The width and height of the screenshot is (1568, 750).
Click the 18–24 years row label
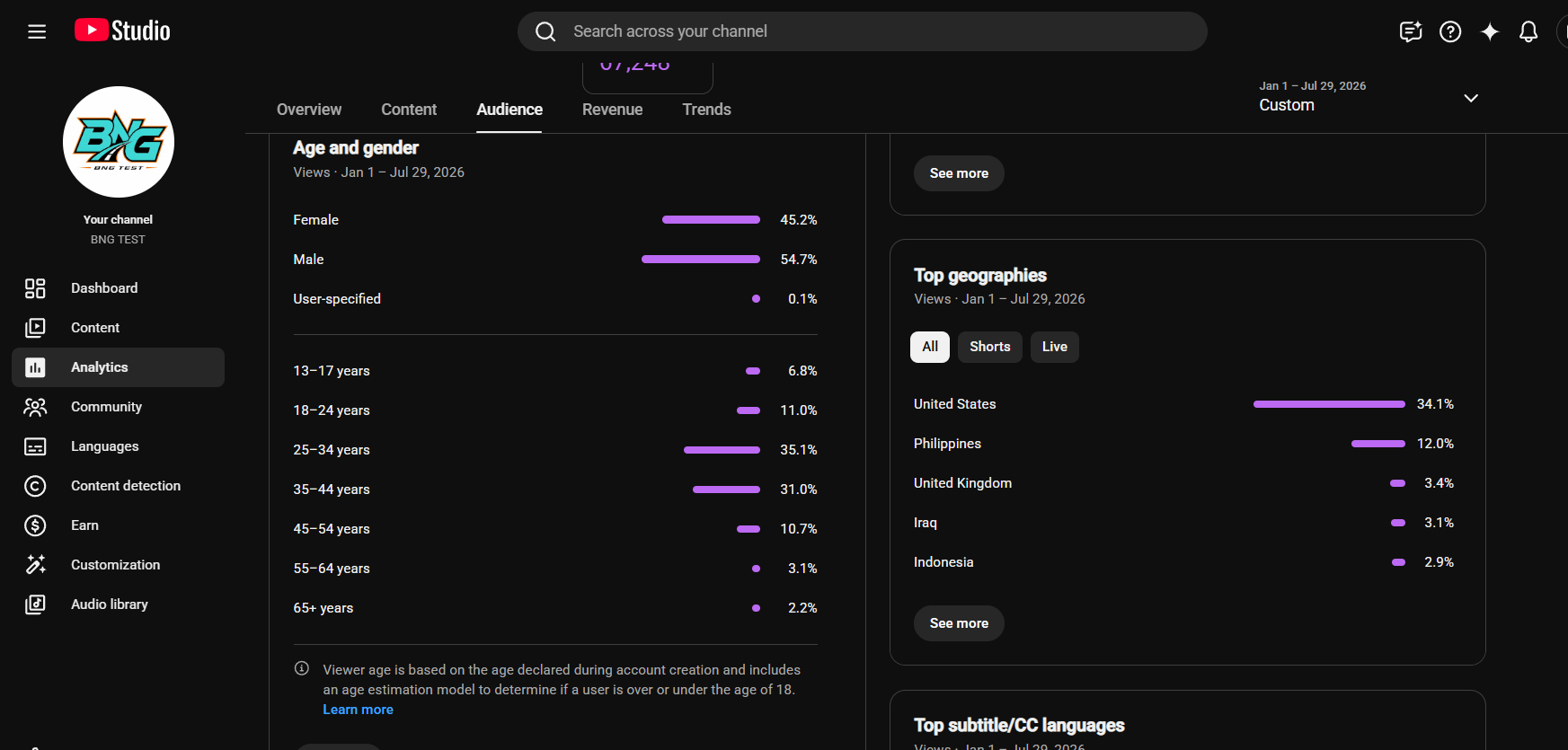tap(332, 410)
